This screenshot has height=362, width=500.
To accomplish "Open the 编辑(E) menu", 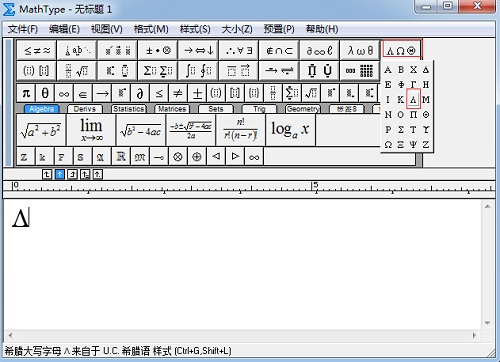I will click(x=64, y=29).
